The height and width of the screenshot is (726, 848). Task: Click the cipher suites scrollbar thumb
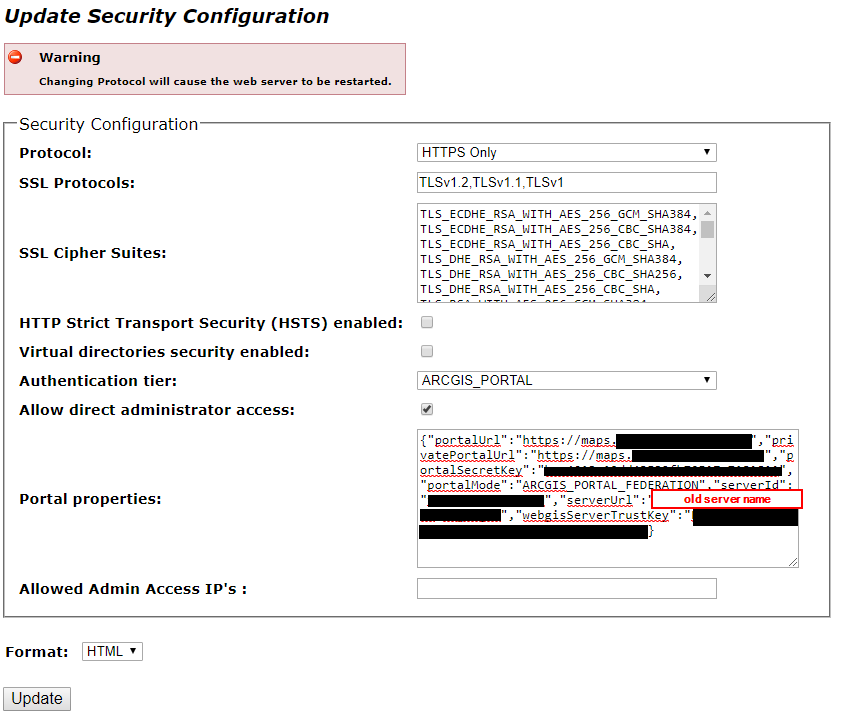(x=707, y=229)
